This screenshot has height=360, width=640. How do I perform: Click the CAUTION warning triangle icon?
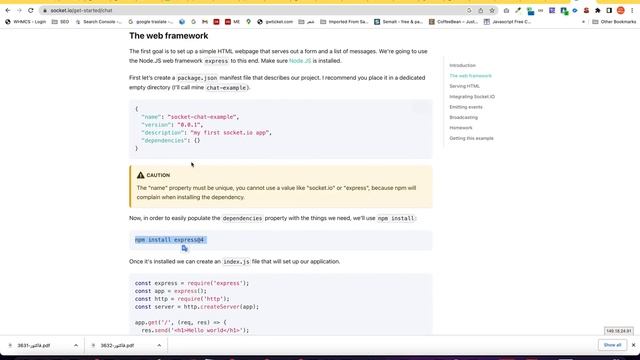point(140,175)
